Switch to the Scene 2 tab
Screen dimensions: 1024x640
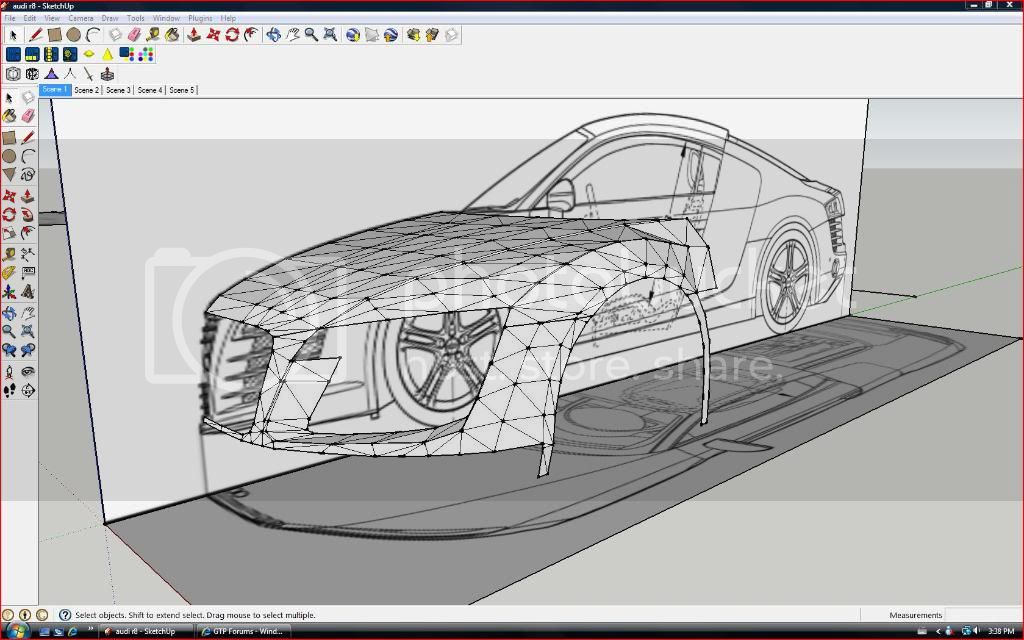[x=86, y=90]
